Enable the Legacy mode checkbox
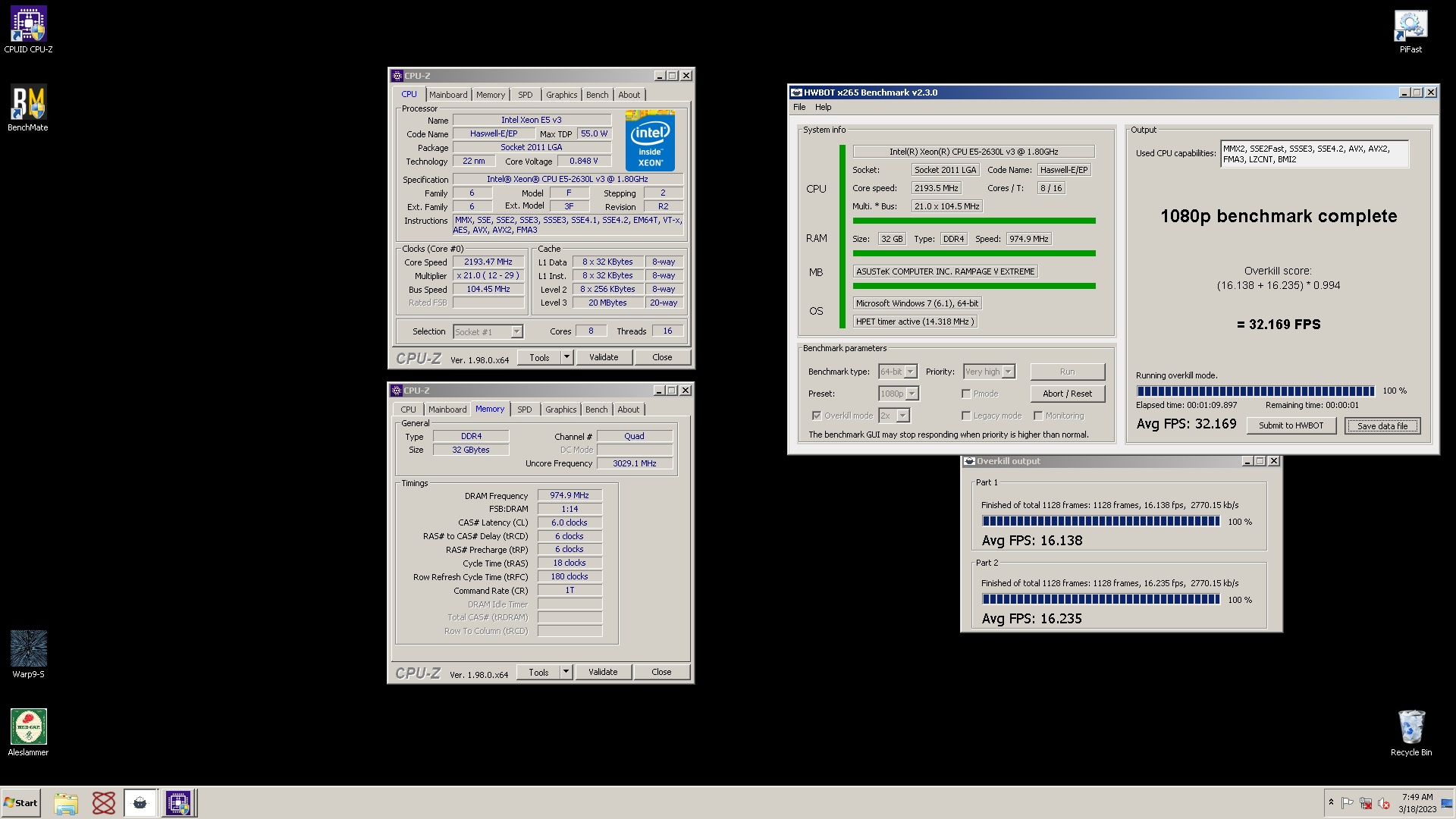This screenshot has height=819, width=1456. pos(966,416)
